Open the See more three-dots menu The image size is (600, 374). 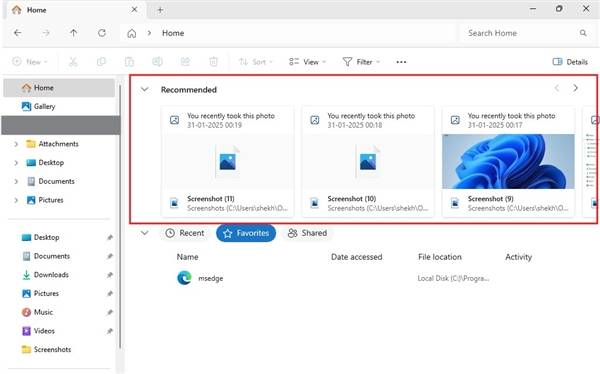coord(401,62)
